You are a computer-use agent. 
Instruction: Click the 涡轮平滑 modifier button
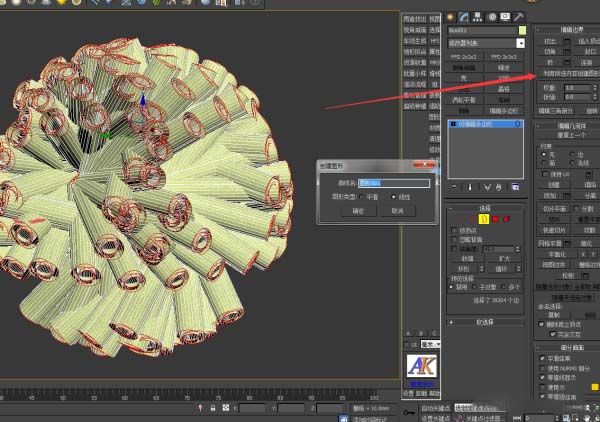(x=464, y=100)
